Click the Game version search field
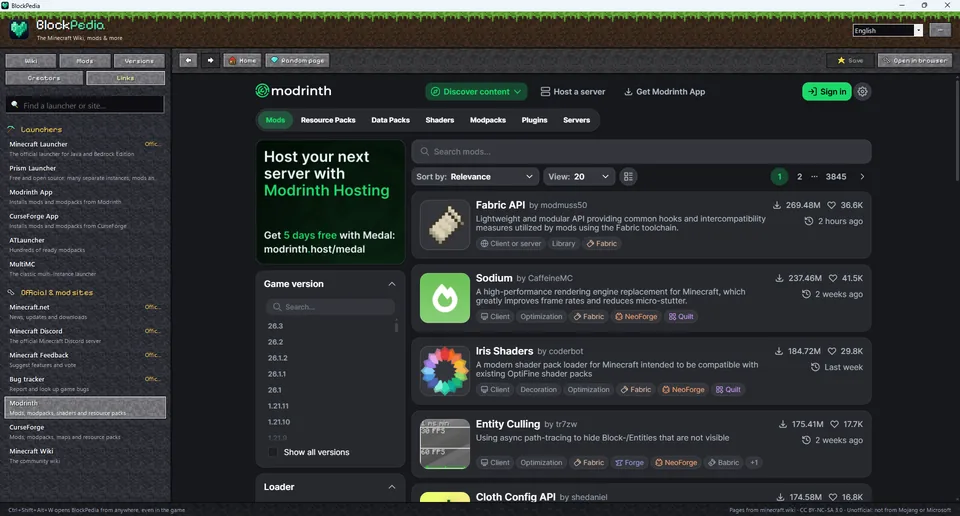Screen dimensions: 960x516 coord(330,307)
